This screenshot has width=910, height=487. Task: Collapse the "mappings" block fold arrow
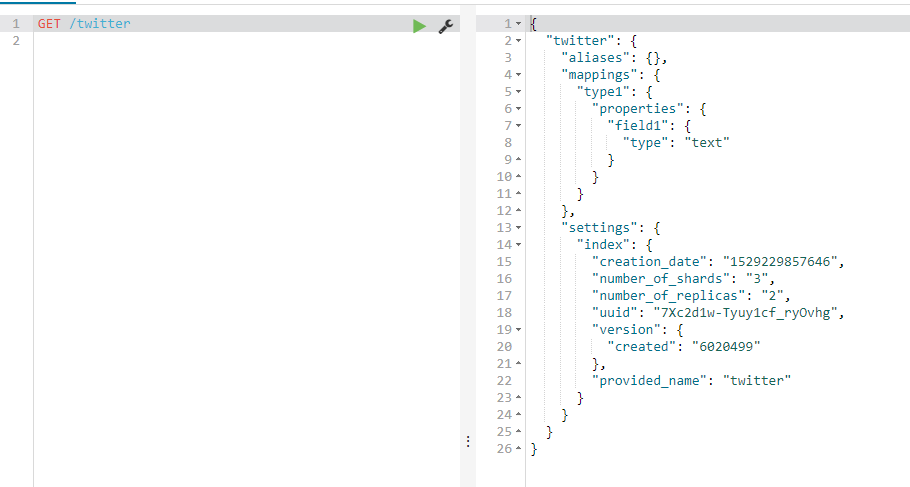519,75
